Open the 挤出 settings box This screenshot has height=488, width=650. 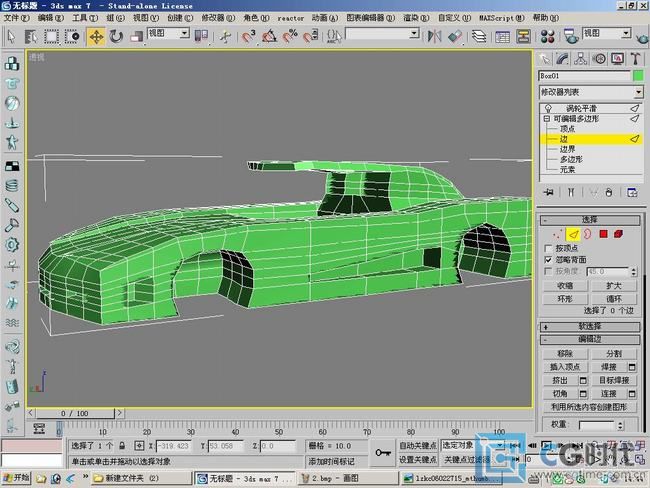(583, 380)
